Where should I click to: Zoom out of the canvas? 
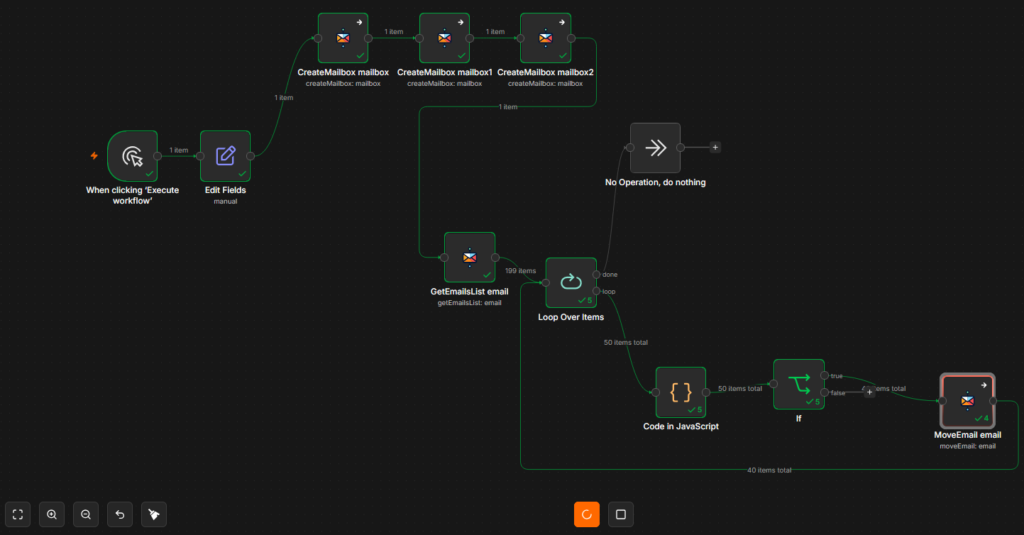pos(86,514)
